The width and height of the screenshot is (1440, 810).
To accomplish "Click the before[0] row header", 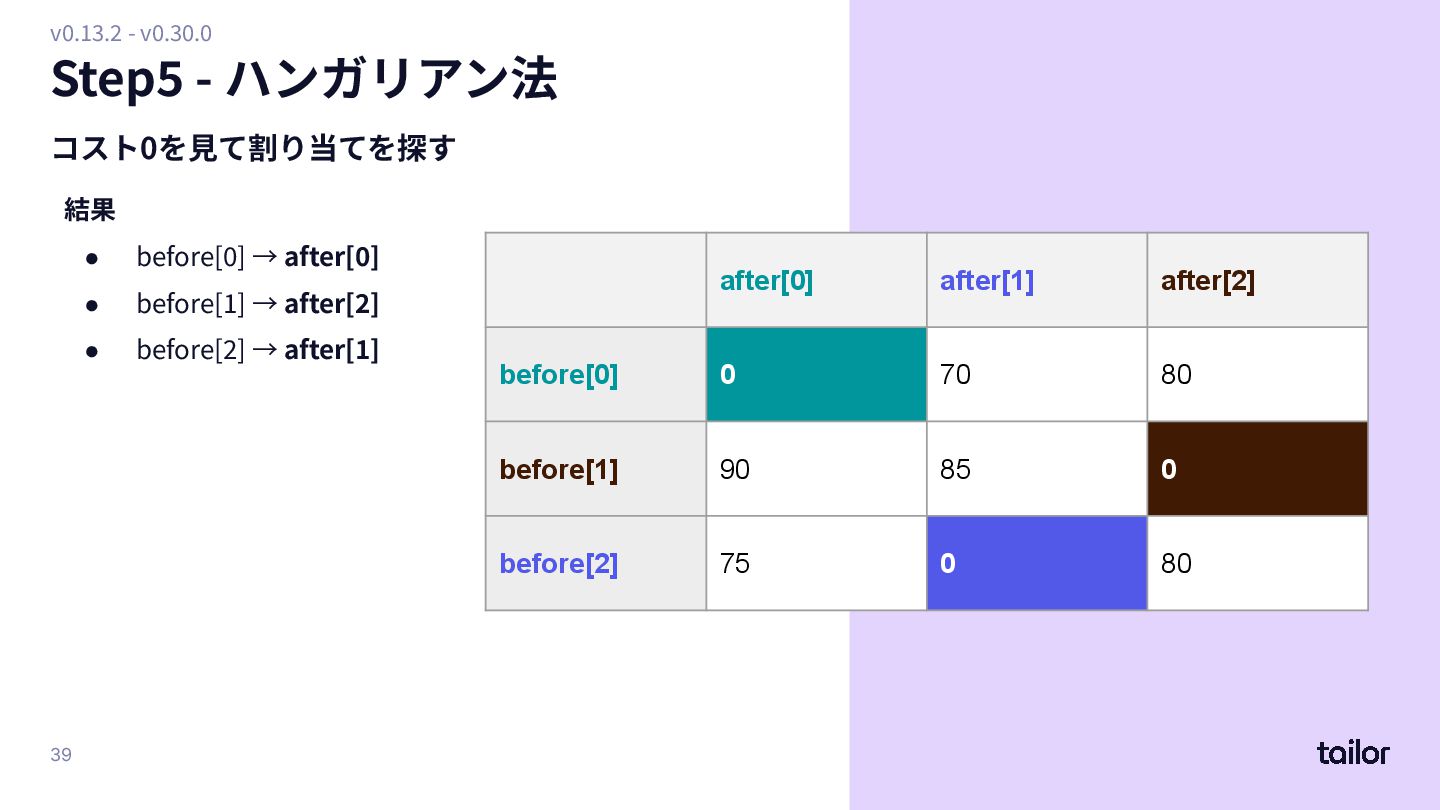I will coord(596,375).
